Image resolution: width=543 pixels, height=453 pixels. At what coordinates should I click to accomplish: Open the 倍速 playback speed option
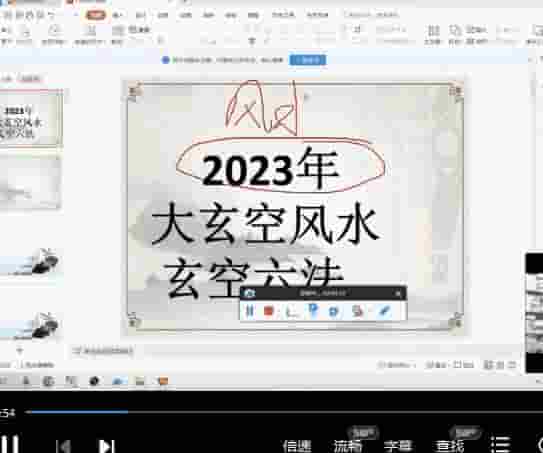[297, 446]
